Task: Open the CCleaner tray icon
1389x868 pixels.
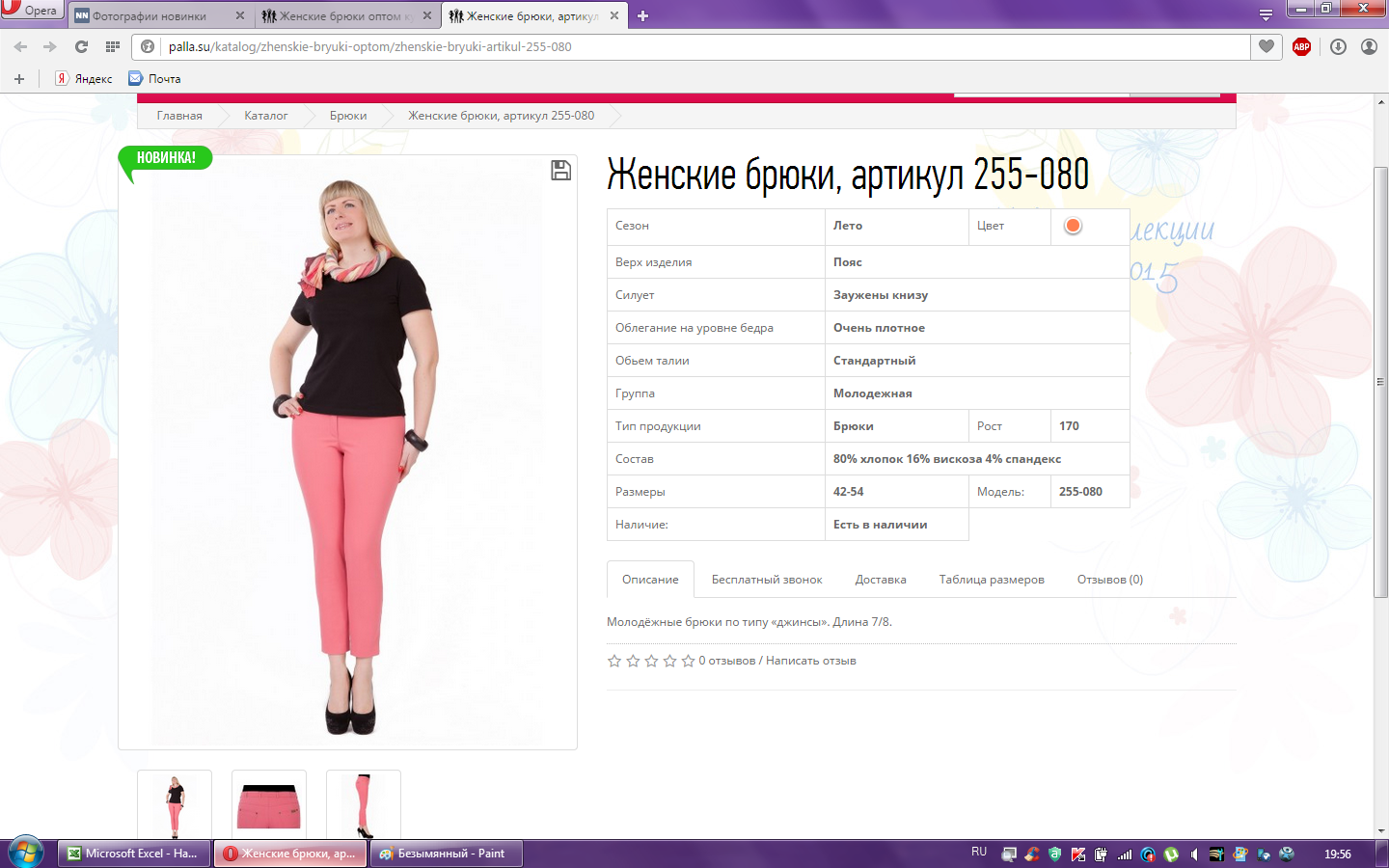Action: point(1032,854)
